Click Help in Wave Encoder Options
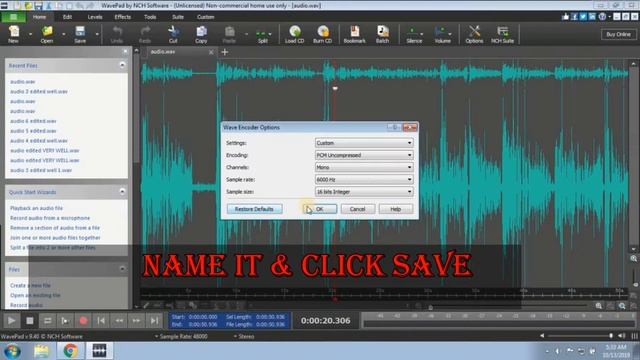This screenshot has height=360, width=640. point(396,209)
